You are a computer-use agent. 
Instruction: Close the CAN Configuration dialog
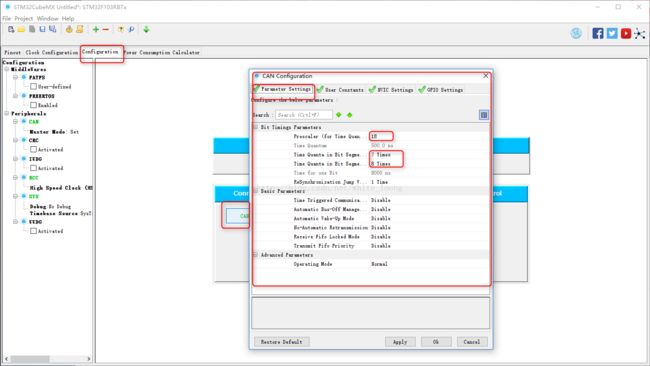click(x=486, y=76)
